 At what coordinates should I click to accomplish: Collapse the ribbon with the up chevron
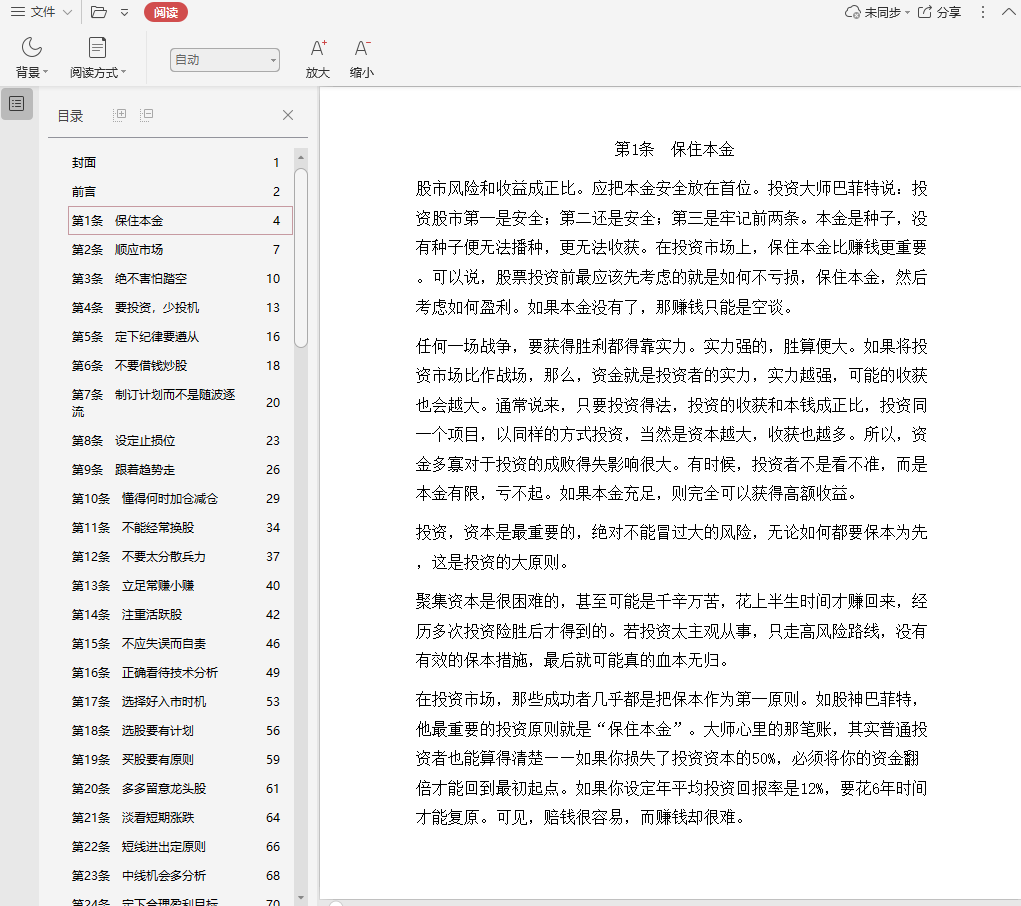tap(1007, 12)
